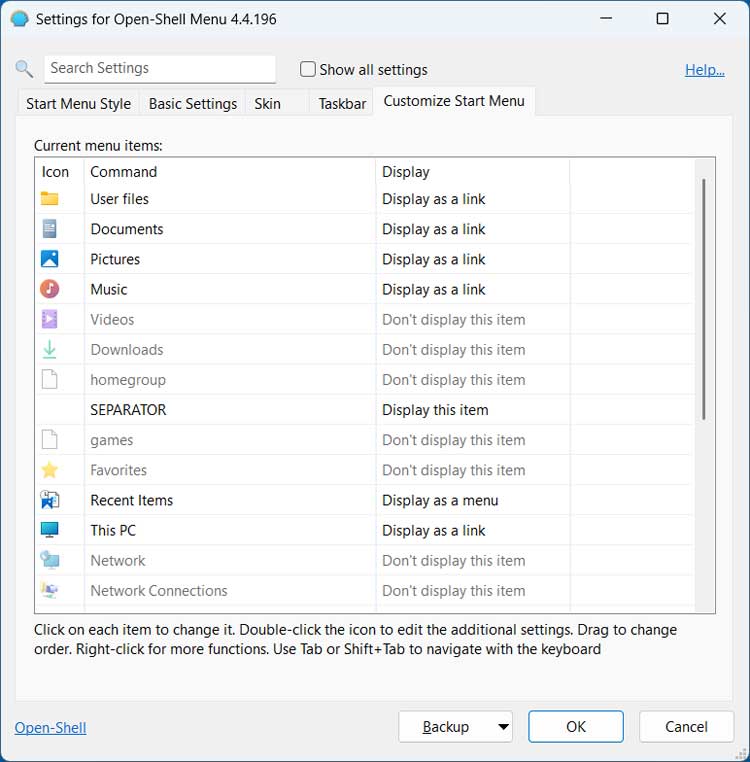The height and width of the screenshot is (762, 750).
Task: Change Videos display setting
Action: 453,319
